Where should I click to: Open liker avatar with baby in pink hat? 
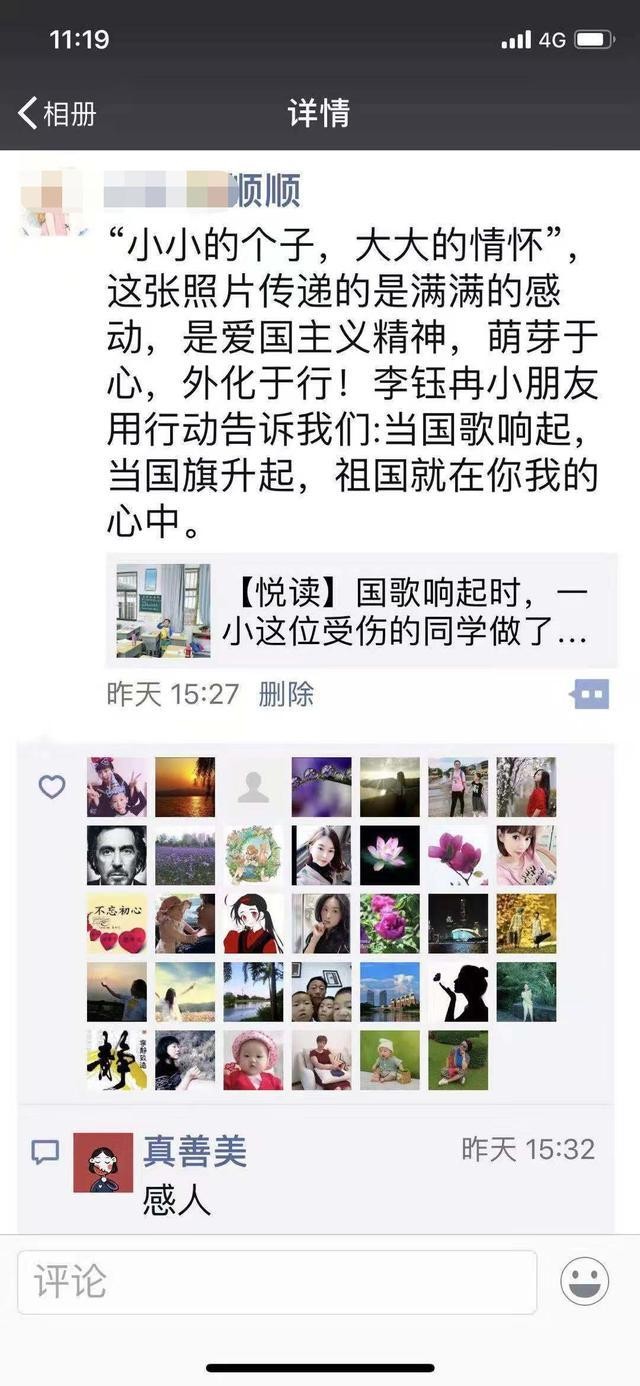(x=253, y=1060)
